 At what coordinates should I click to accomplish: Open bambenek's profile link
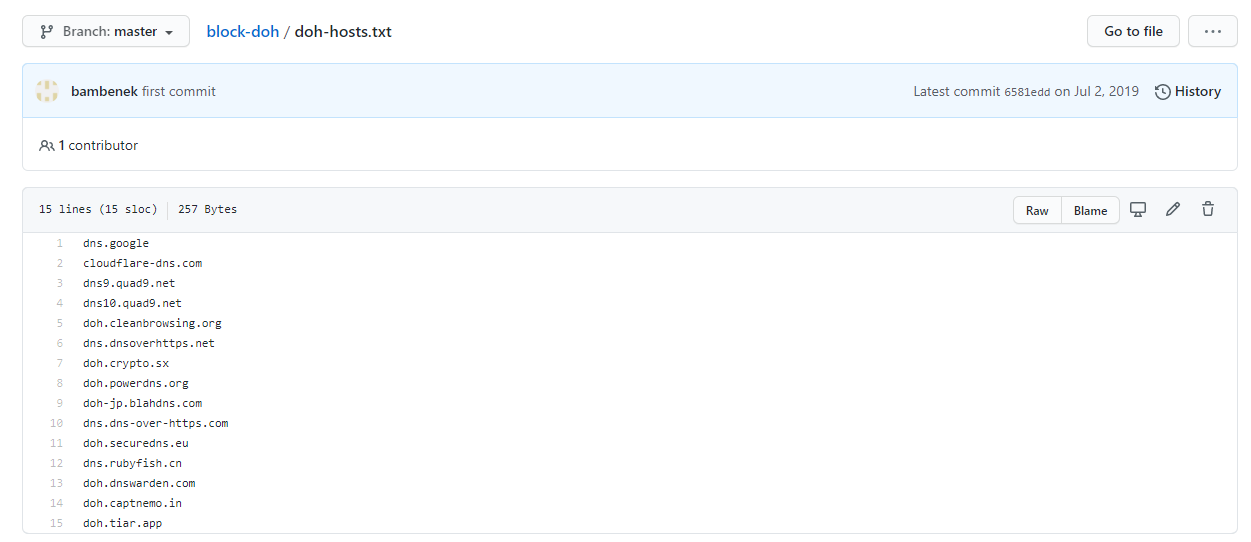[104, 91]
